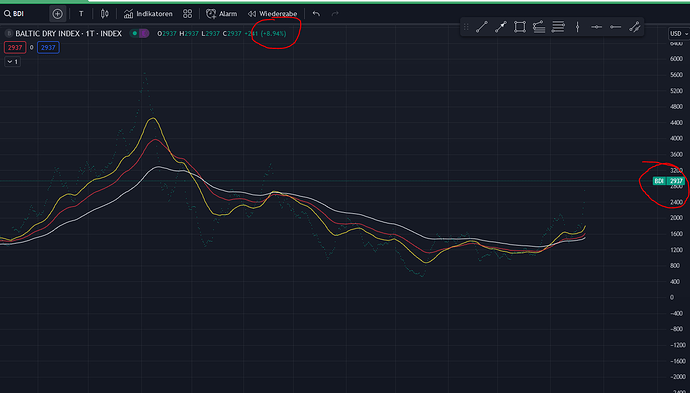
Task: Click the 4400 price axis label
Action: 676,123
